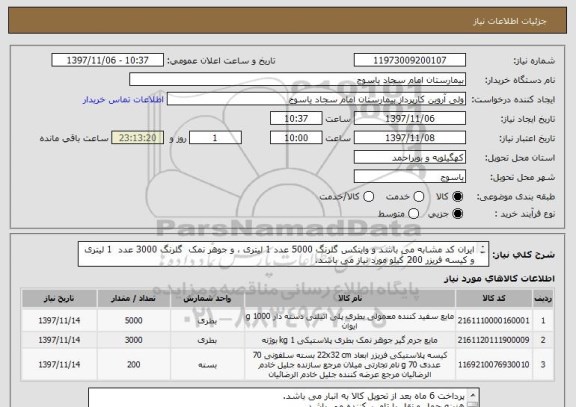Image resolution: width=576 pixels, height=407 pixels.
Task: Click the validity time field 10:00
Action: pyautogui.click(x=296, y=138)
